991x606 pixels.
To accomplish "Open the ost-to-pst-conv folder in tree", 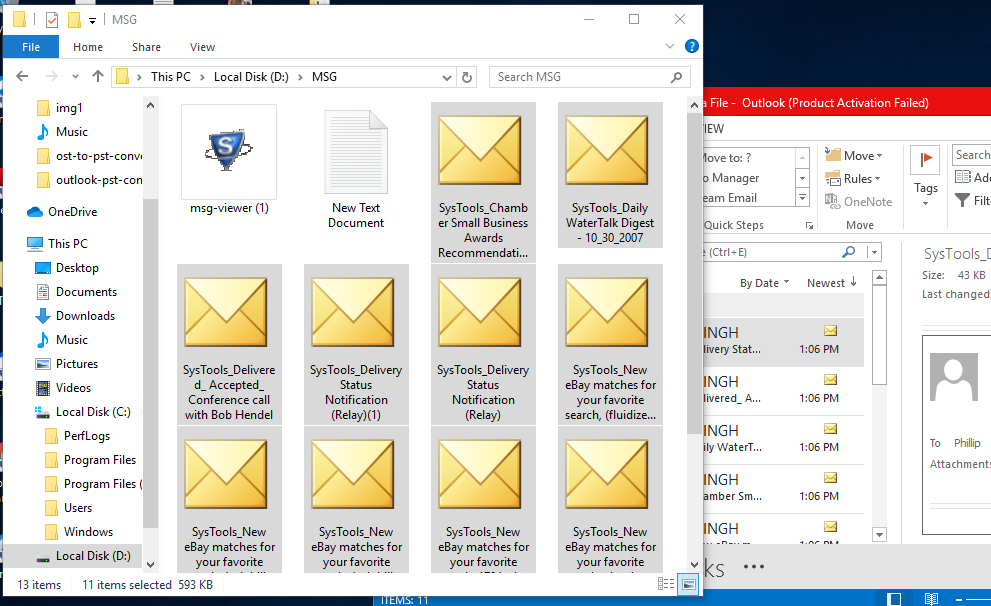I will pos(89,155).
